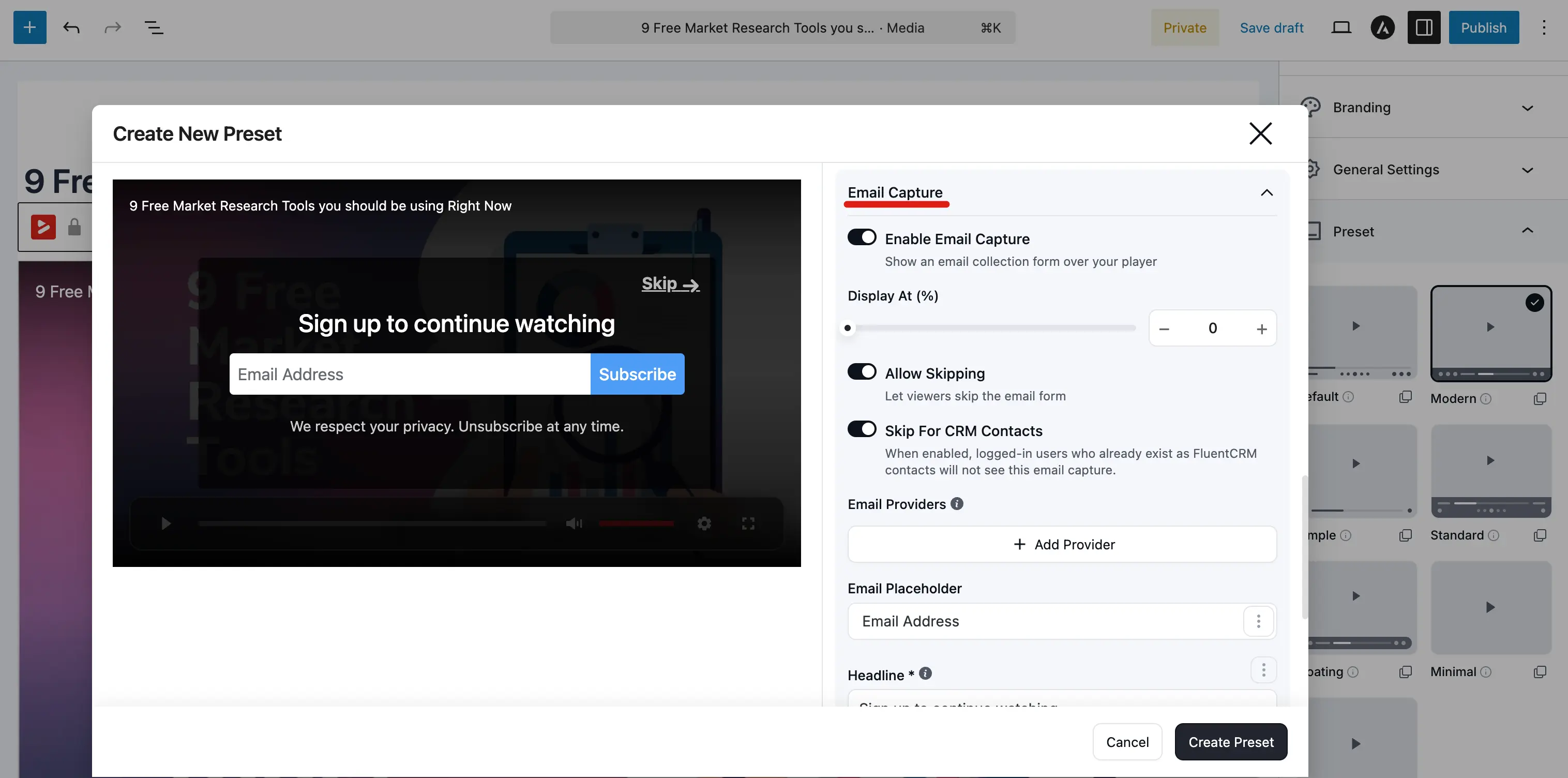Click the Private visibility button
This screenshot has width=1568, height=778.
point(1184,27)
